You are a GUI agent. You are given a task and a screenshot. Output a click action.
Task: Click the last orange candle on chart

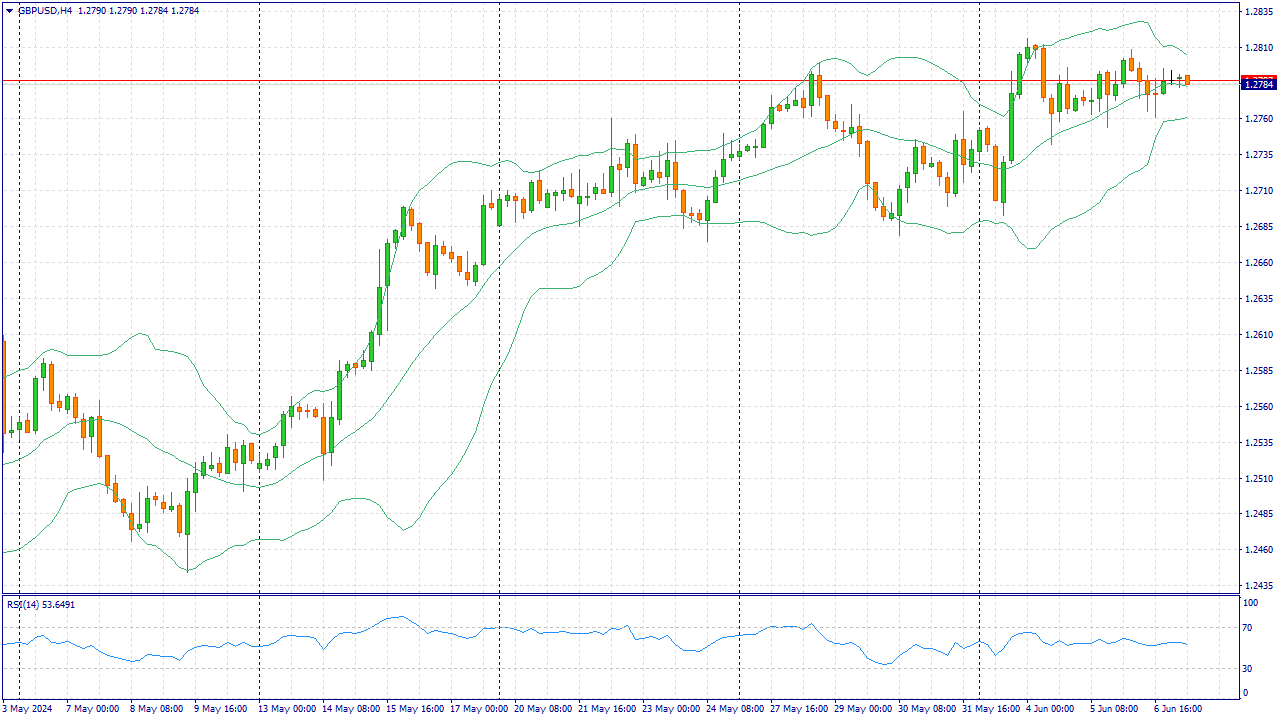tap(1187, 80)
